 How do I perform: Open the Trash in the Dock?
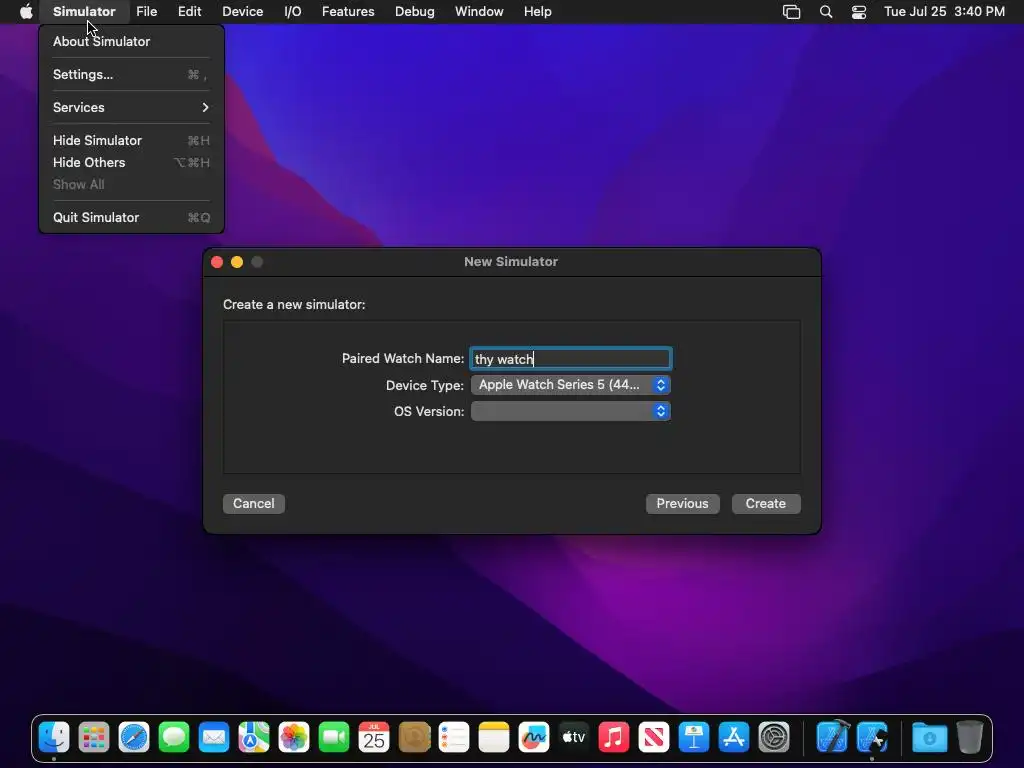click(970, 738)
